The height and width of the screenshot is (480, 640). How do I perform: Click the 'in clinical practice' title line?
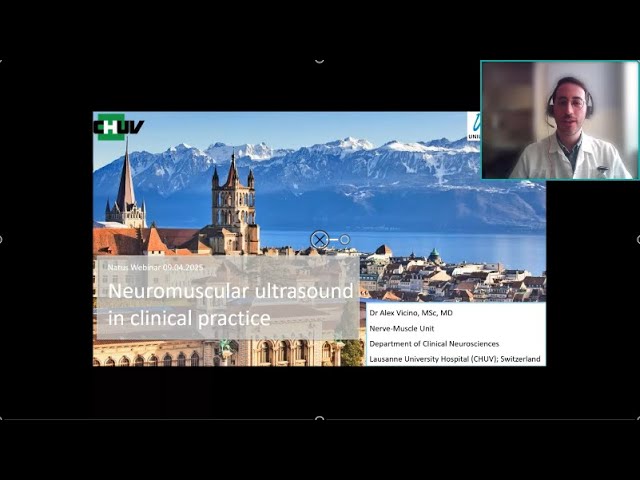[x=189, y=318]
